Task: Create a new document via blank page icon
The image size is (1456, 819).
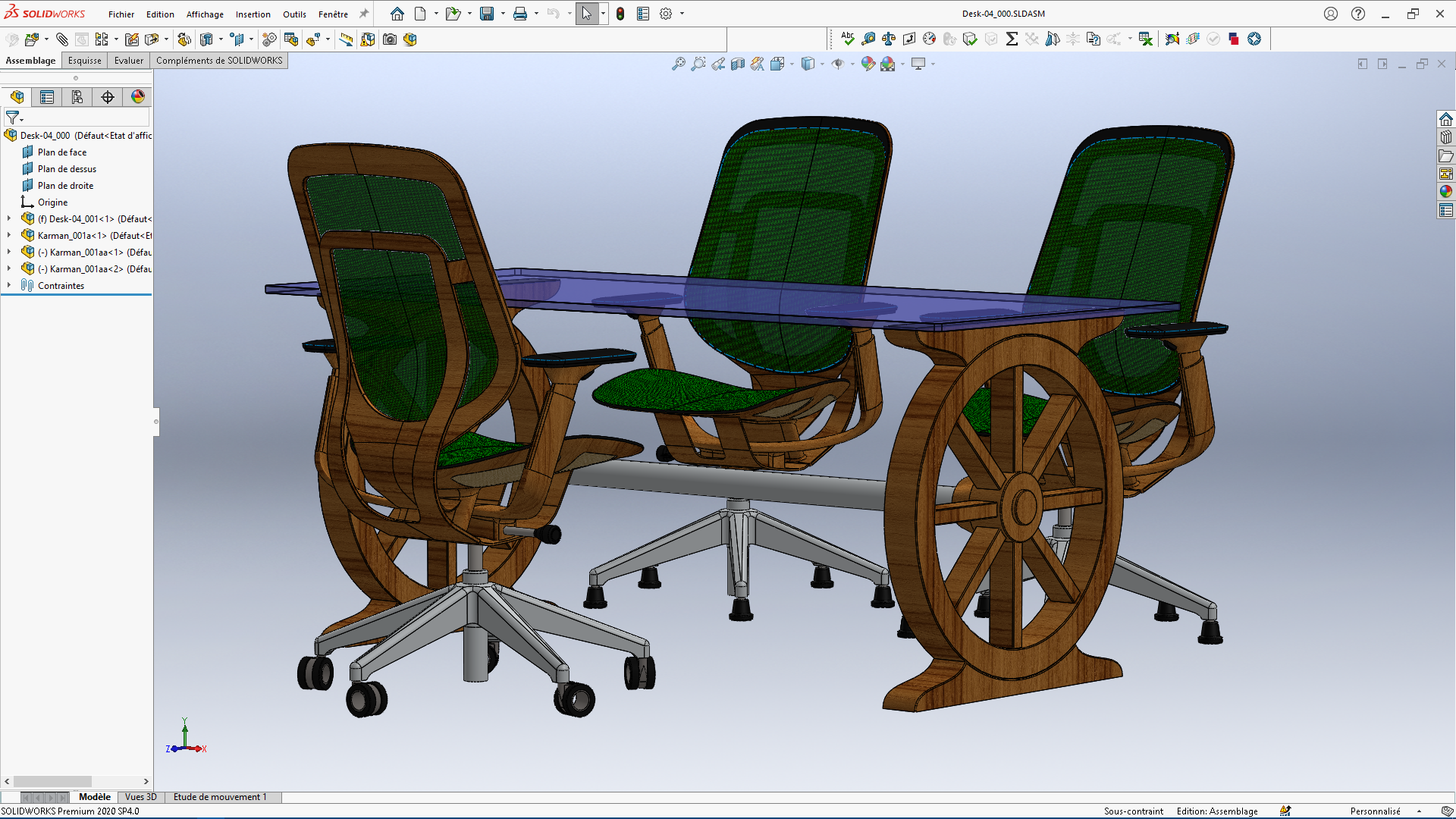Action: (x=420, y=14)
